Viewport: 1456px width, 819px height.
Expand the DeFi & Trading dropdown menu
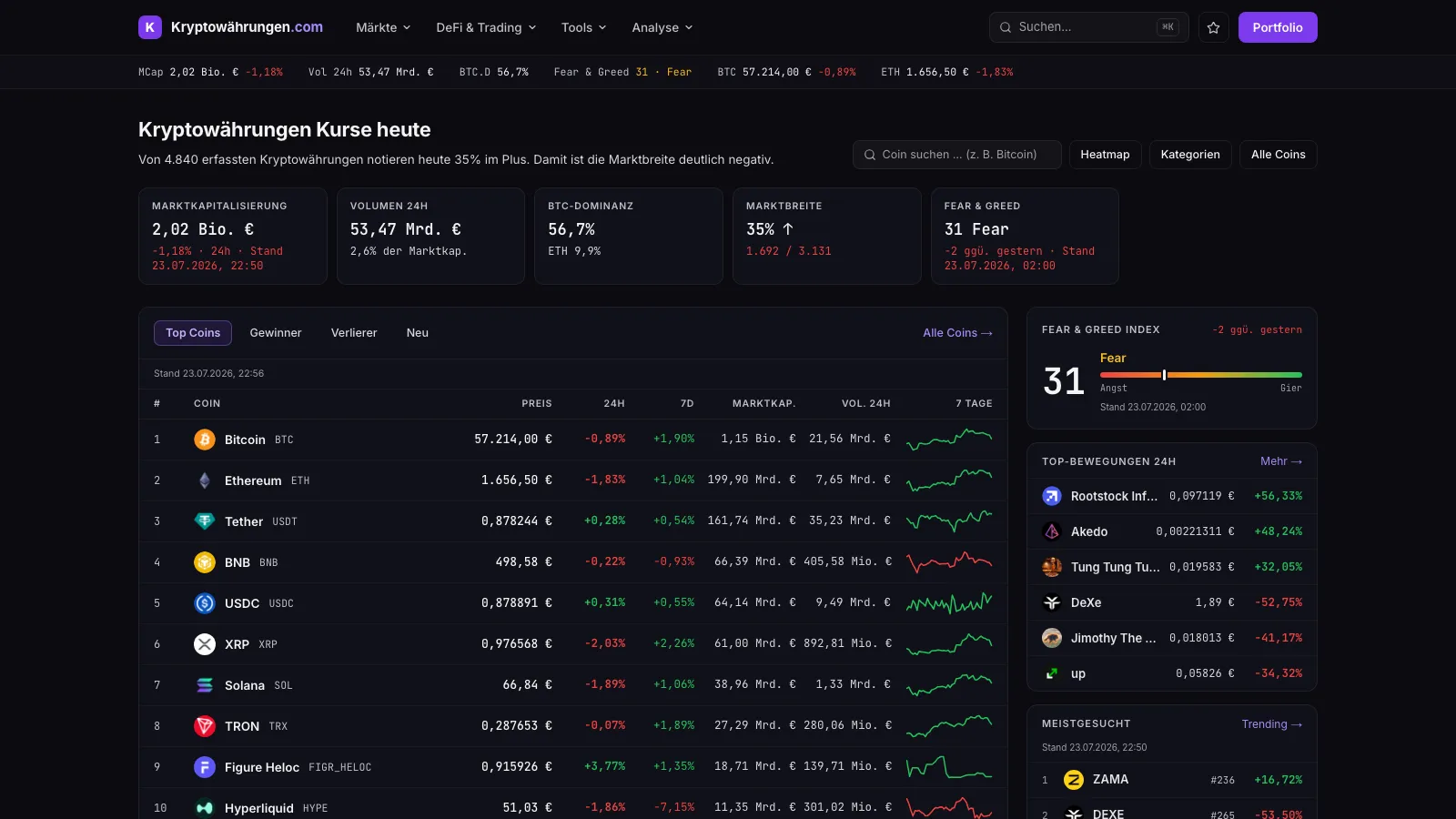coord(486,27)
